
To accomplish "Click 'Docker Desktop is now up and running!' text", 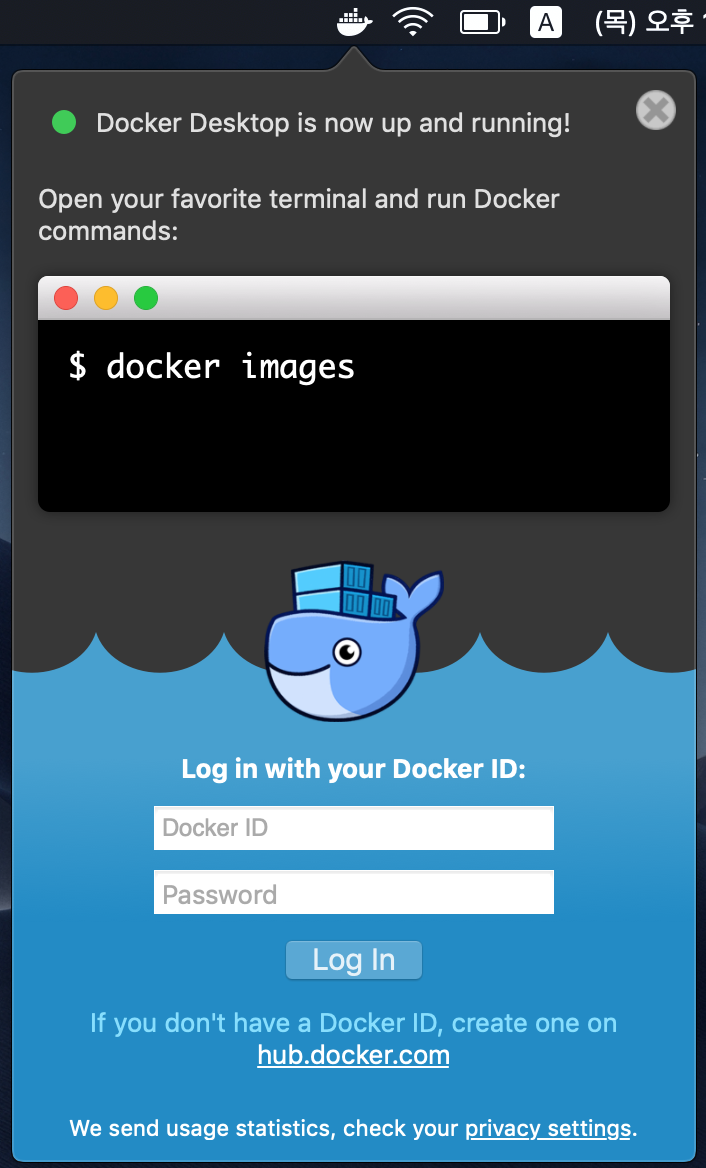I will (334, 123).
